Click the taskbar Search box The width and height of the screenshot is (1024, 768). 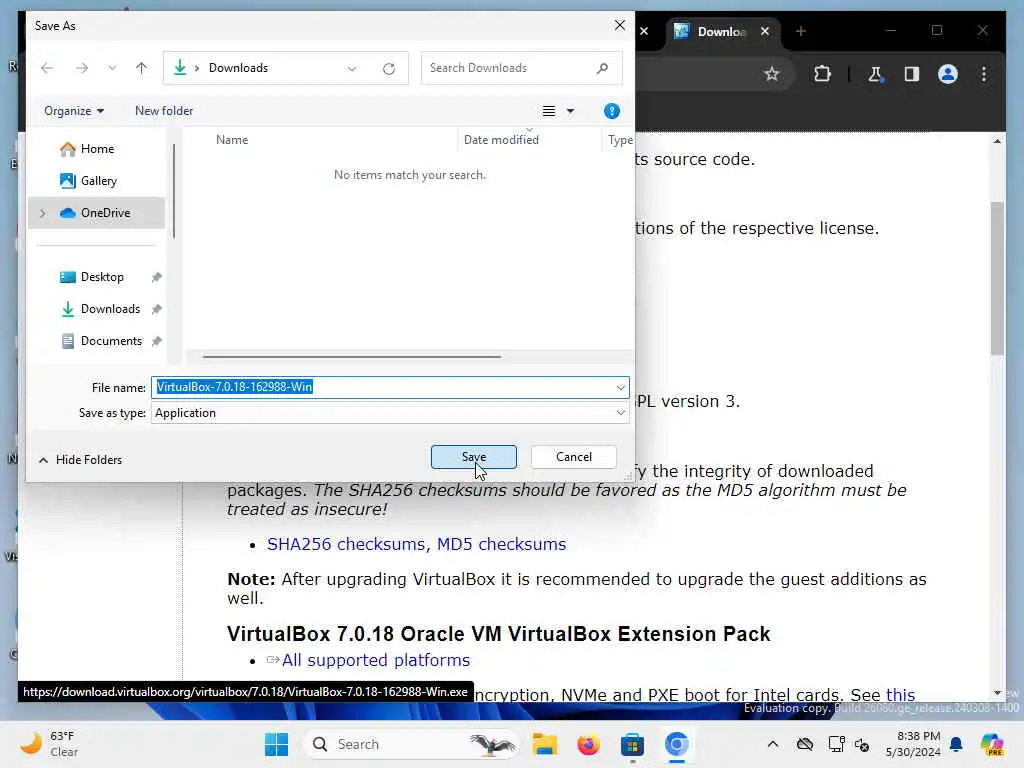click(x=411, y=744)
